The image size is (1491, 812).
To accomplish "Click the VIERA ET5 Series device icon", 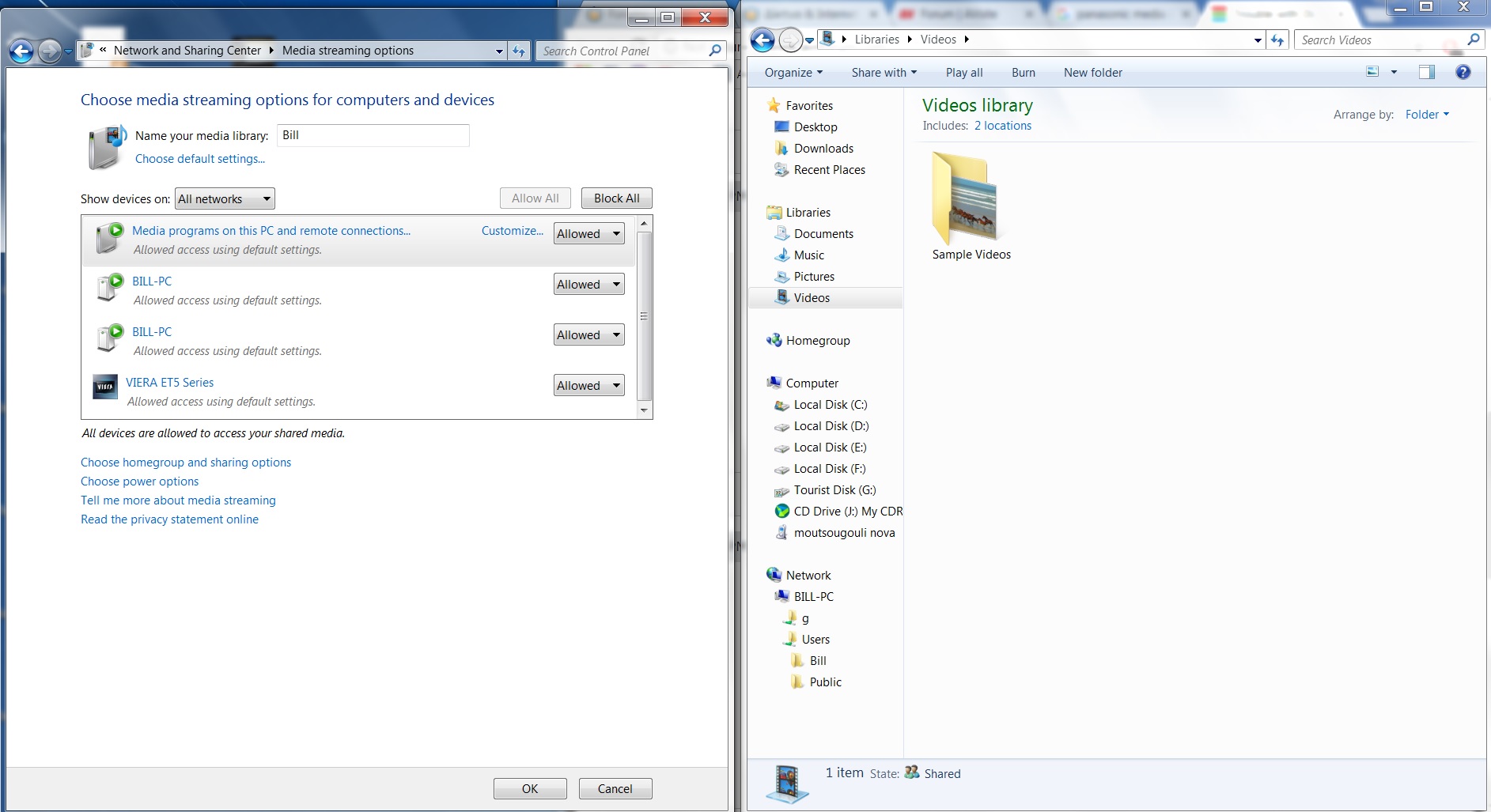I will pos(105,387).
